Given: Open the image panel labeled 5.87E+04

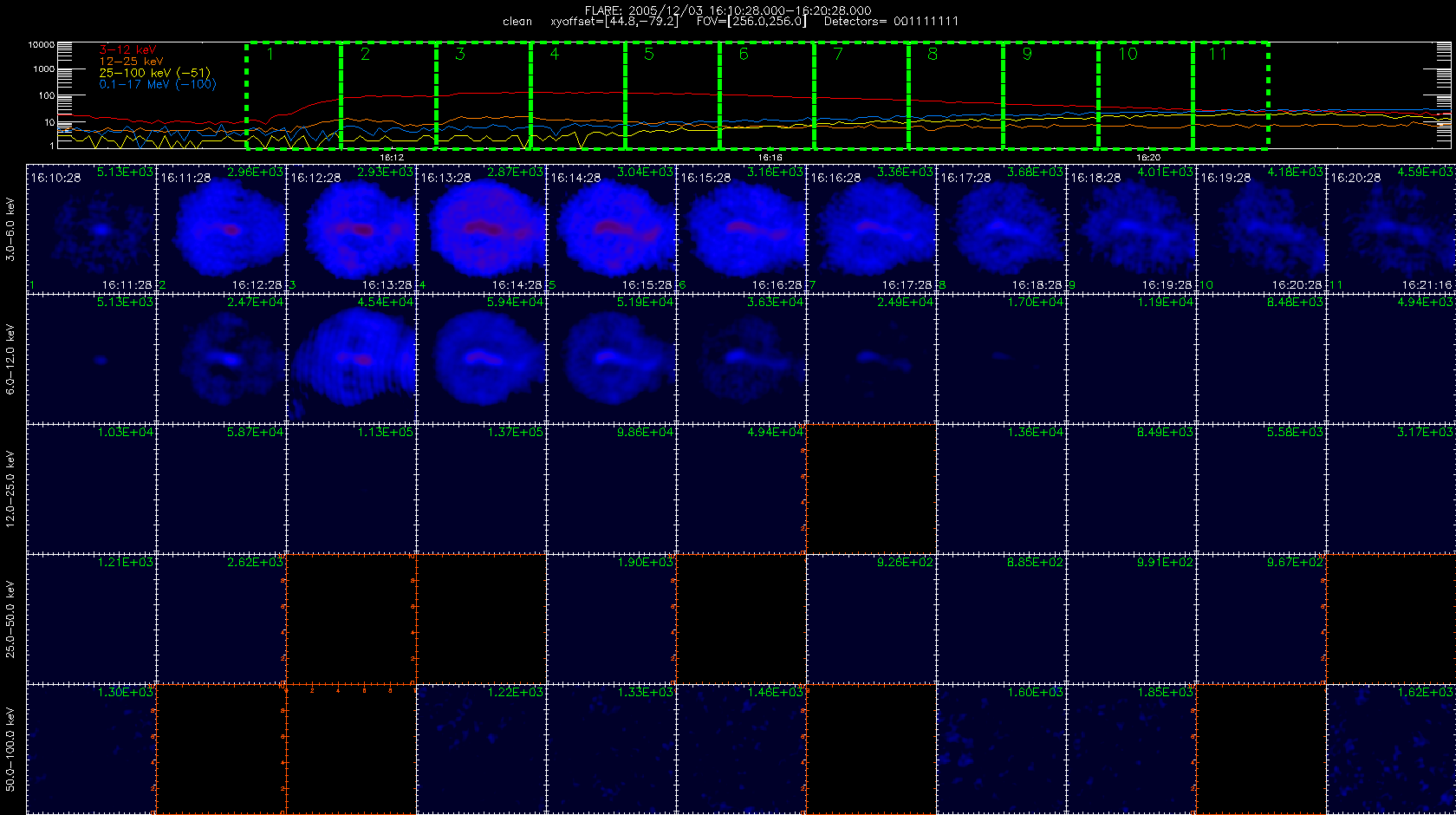Looking at the screenshot, I should [x=221, y=489].
